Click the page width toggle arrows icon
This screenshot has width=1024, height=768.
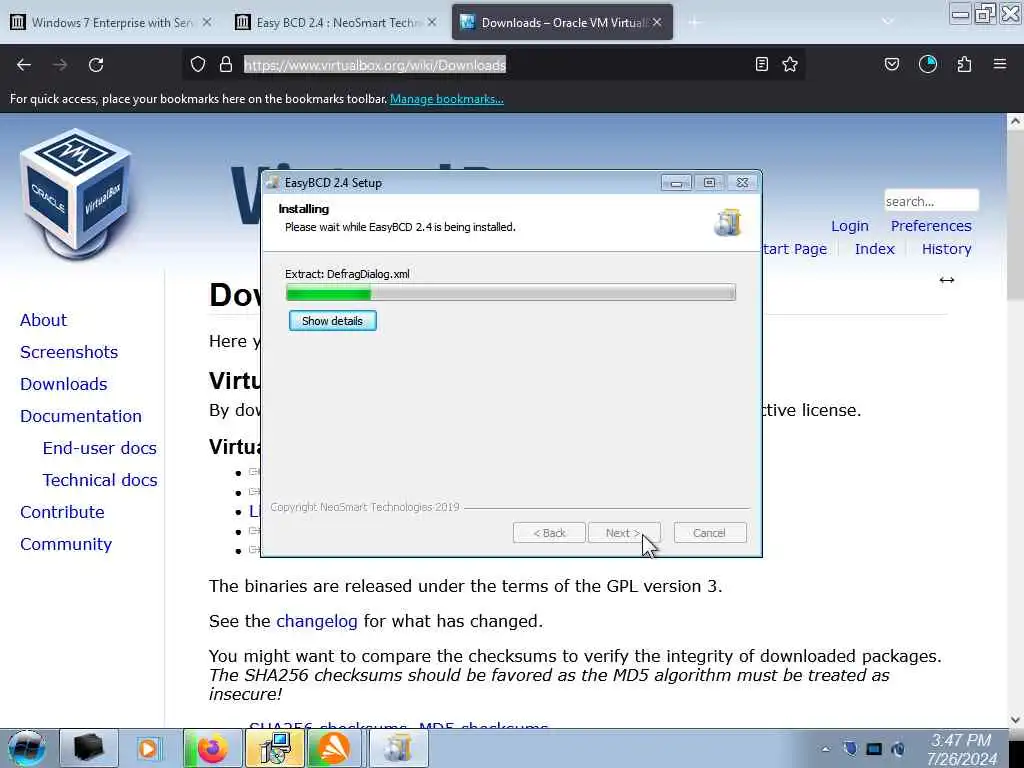click(x=947, y=280)
